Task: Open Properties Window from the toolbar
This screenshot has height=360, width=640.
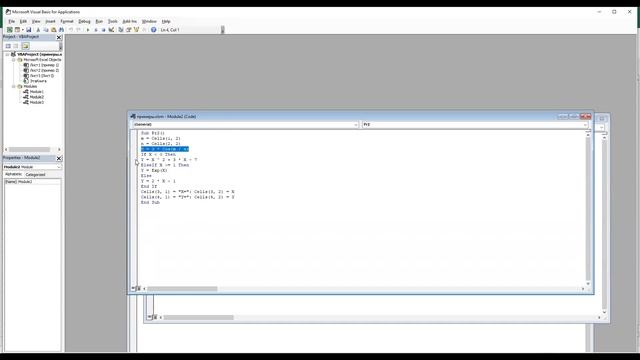Action: click(129, 30)
